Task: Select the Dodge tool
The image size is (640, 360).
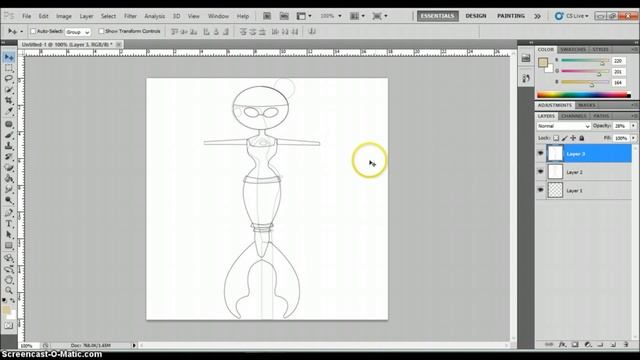Action: (9, 200)
